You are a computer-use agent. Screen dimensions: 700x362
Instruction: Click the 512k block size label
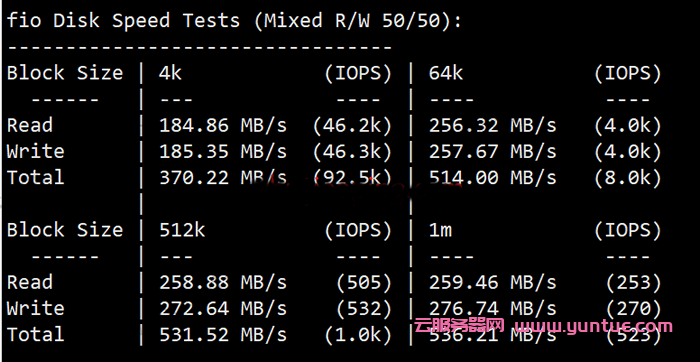[x=182, y=230]
